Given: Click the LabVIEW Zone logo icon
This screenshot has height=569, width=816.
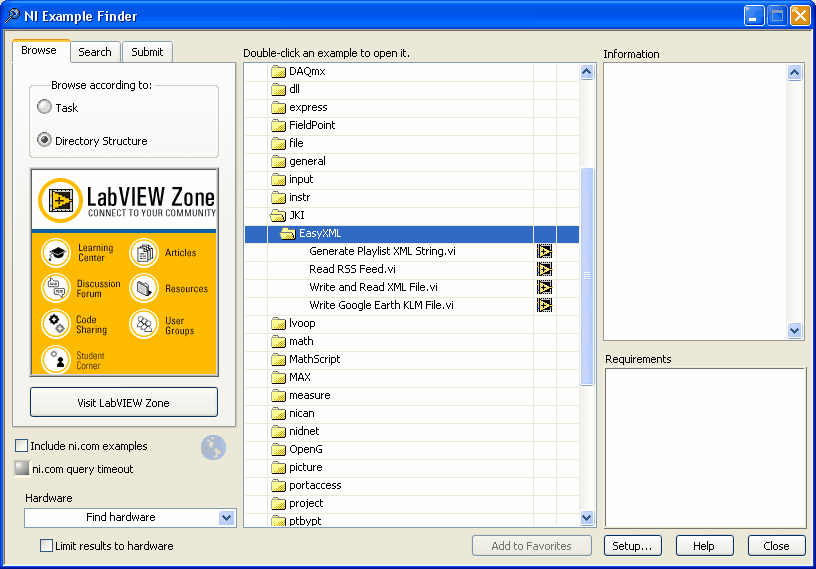Looking at the screenshot, I should pos(60,200).
